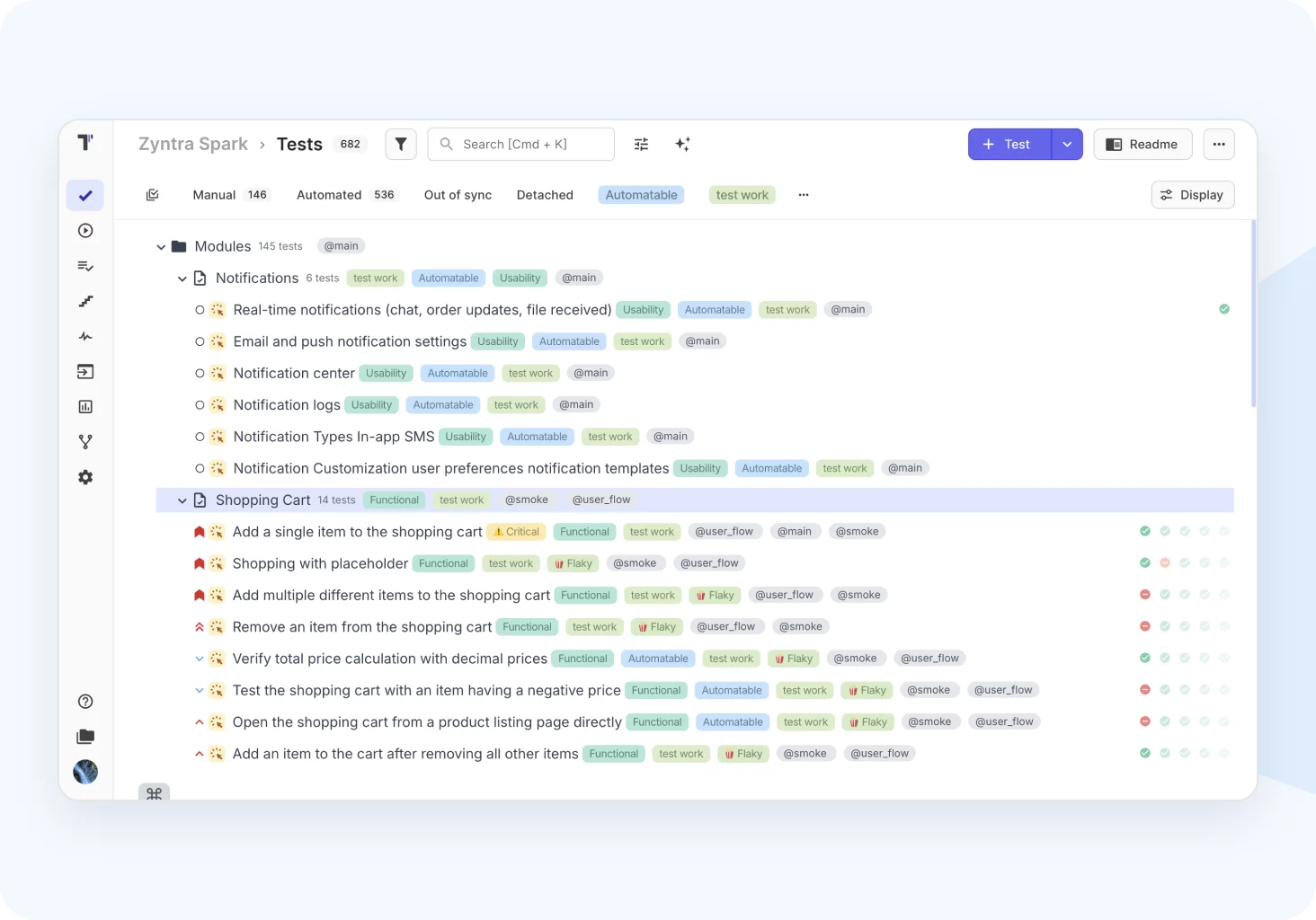Click the search settings sliders icon
Image resolution: width=1316 pixels, height=920 pixels.
coord(641,145)
